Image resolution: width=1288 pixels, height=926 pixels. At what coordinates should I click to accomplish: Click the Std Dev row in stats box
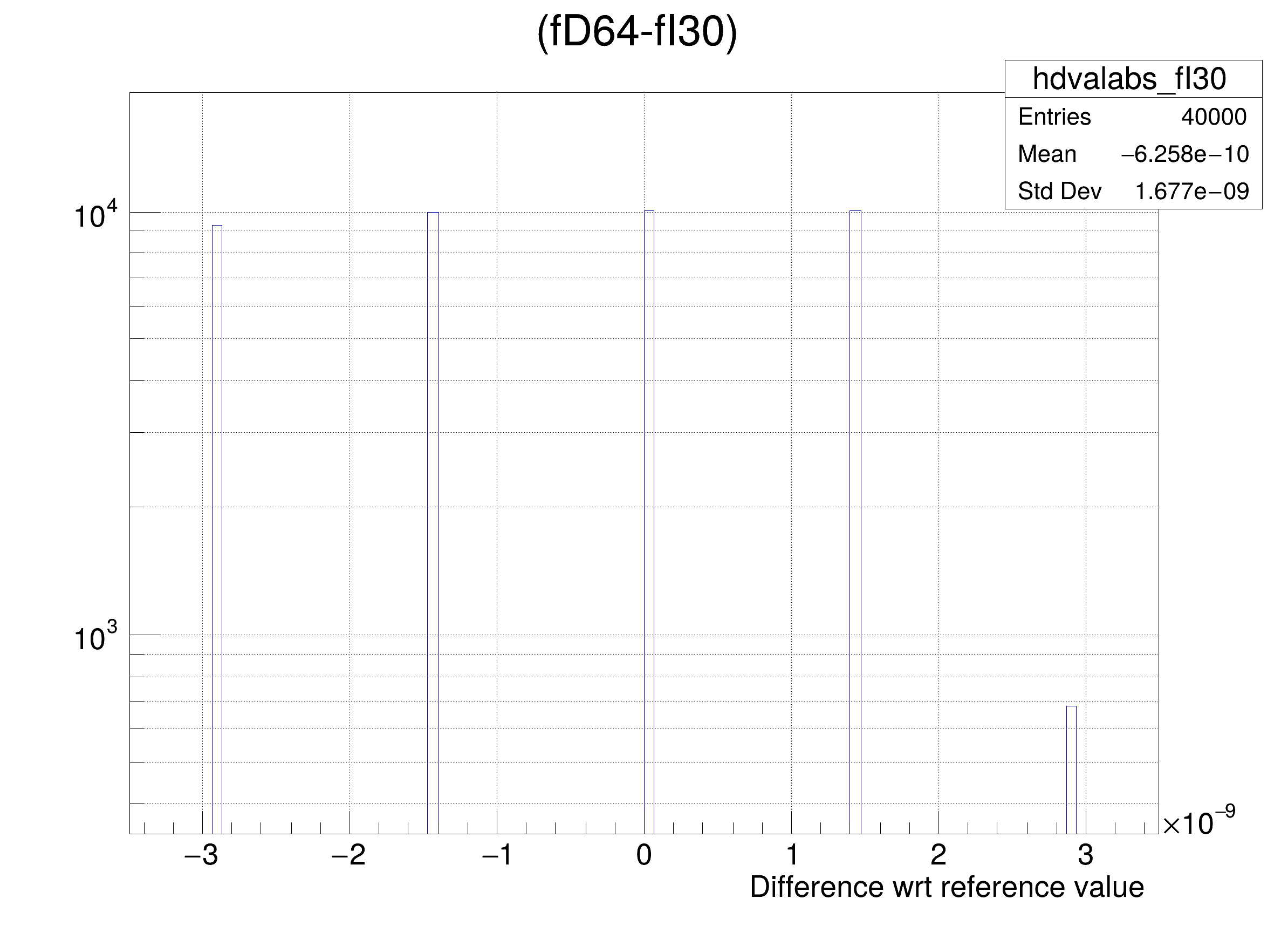[1133, 191]
